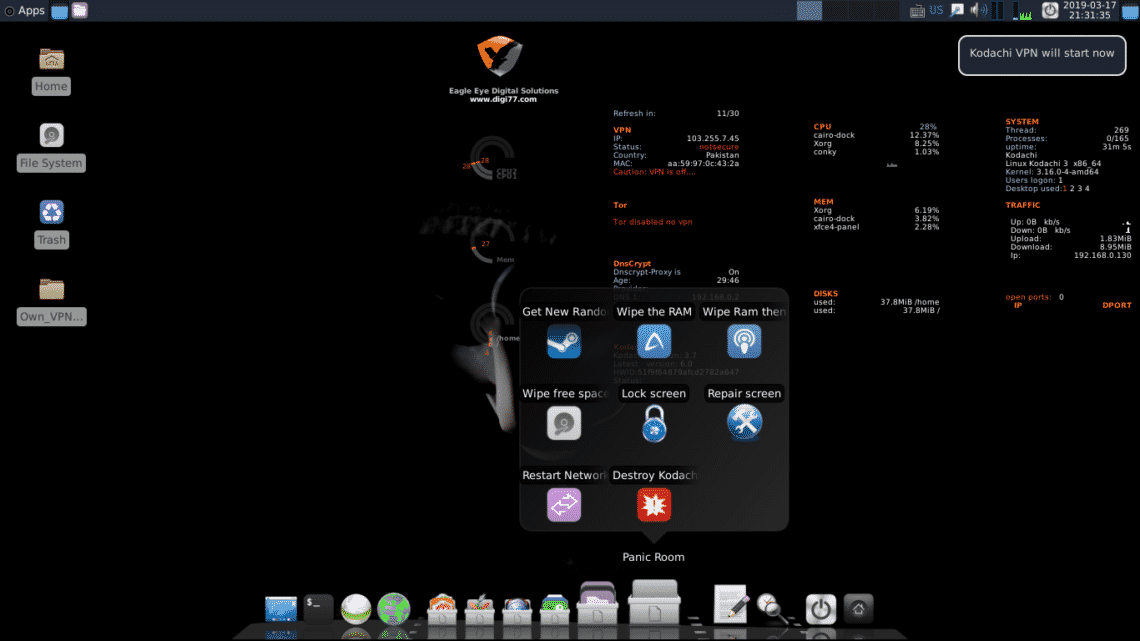
Task: Open the US keyboard layout selector
Action: (x=936, y=10)
